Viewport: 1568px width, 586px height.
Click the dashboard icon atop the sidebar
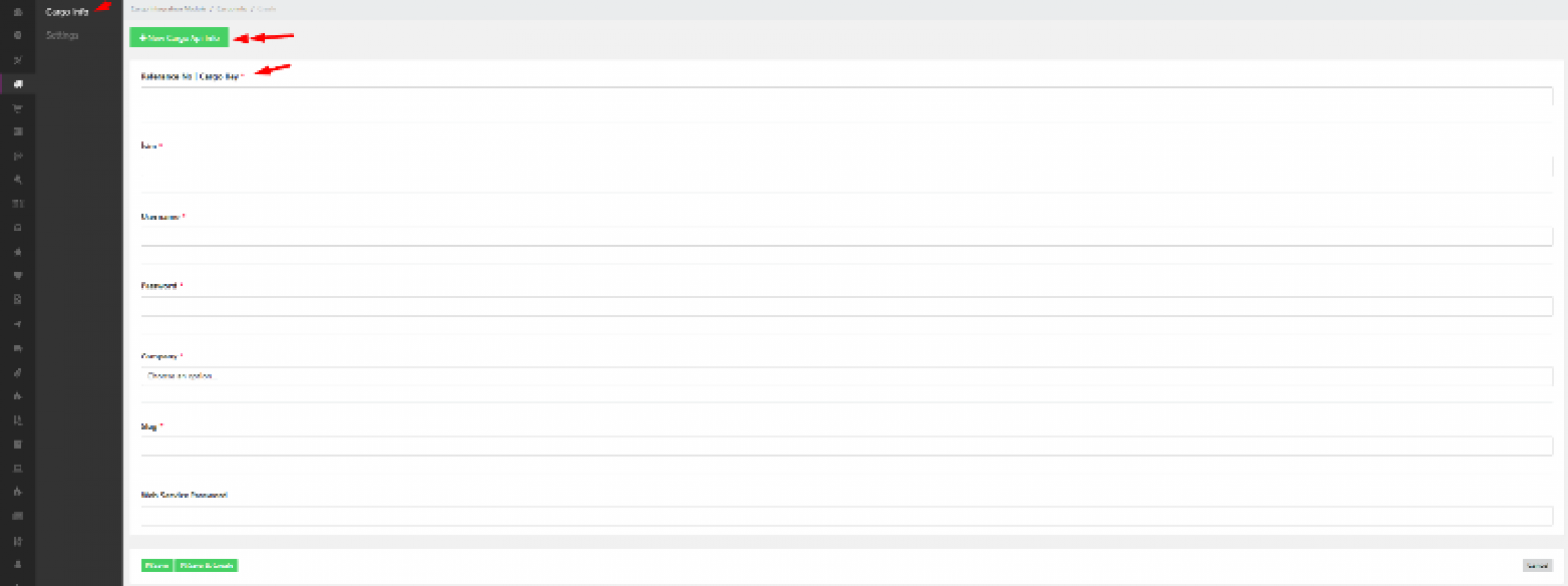point(18,12)
